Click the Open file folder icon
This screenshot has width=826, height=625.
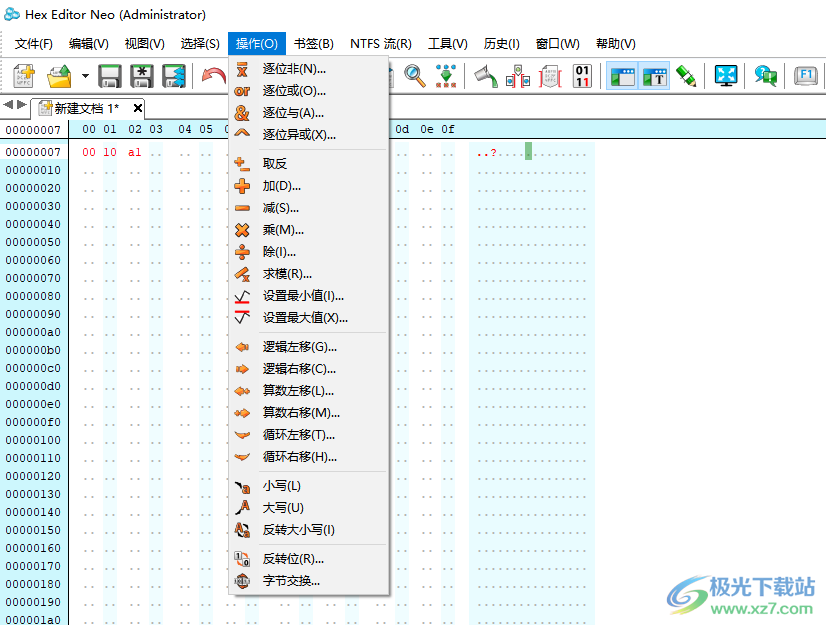tap(59, 76)
